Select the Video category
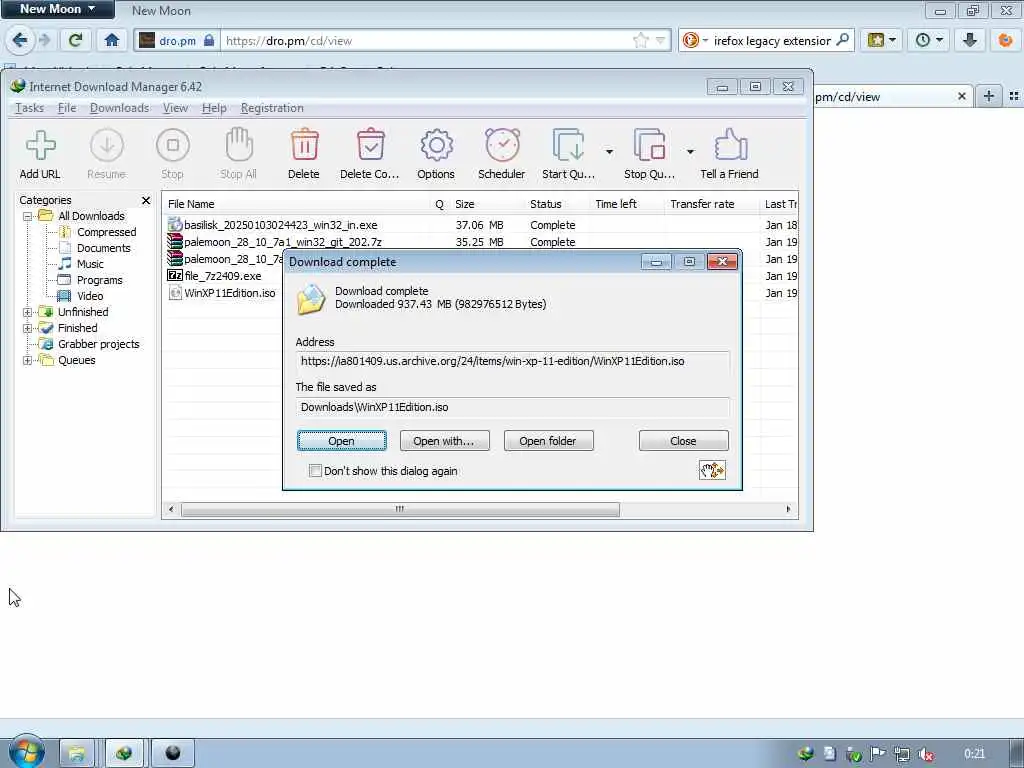1024x768 pixels. pos(90,296)
